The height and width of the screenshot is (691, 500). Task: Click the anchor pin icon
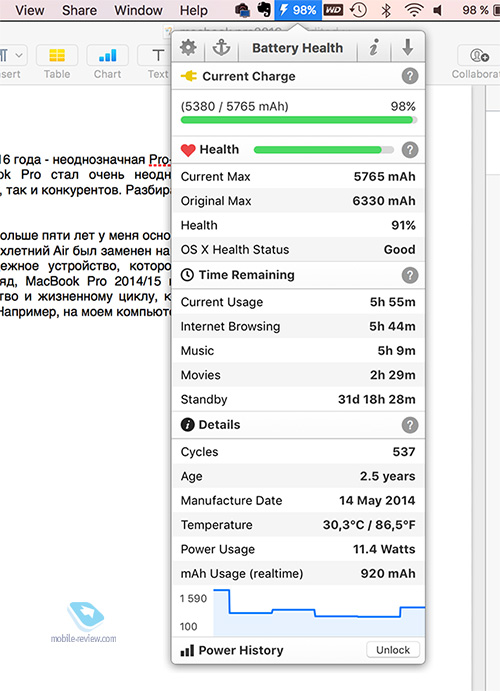[x=221, y=47]
